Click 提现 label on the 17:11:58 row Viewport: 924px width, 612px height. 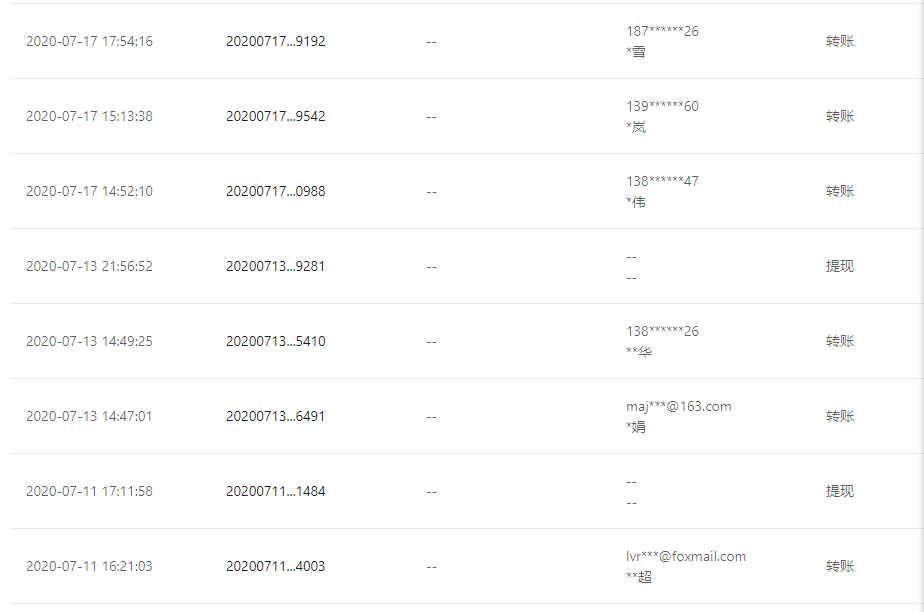click(x=839, y=491)
